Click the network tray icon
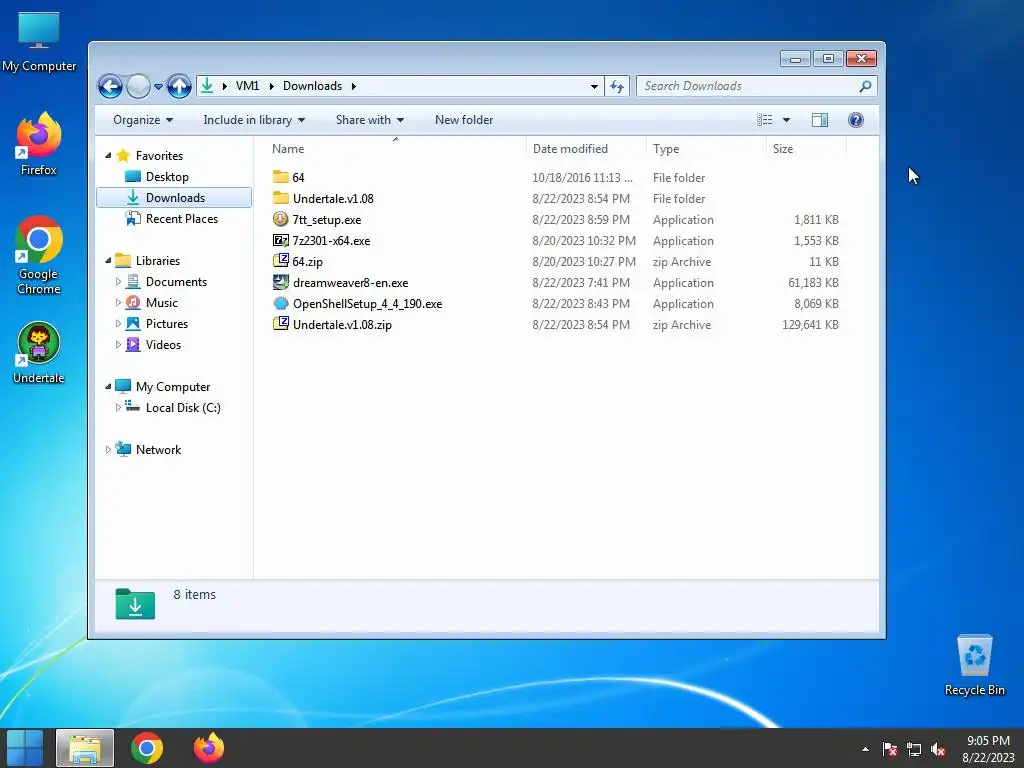Image resolution: width=1024 pixels, height=768 pixels. [x=914, y=749]
